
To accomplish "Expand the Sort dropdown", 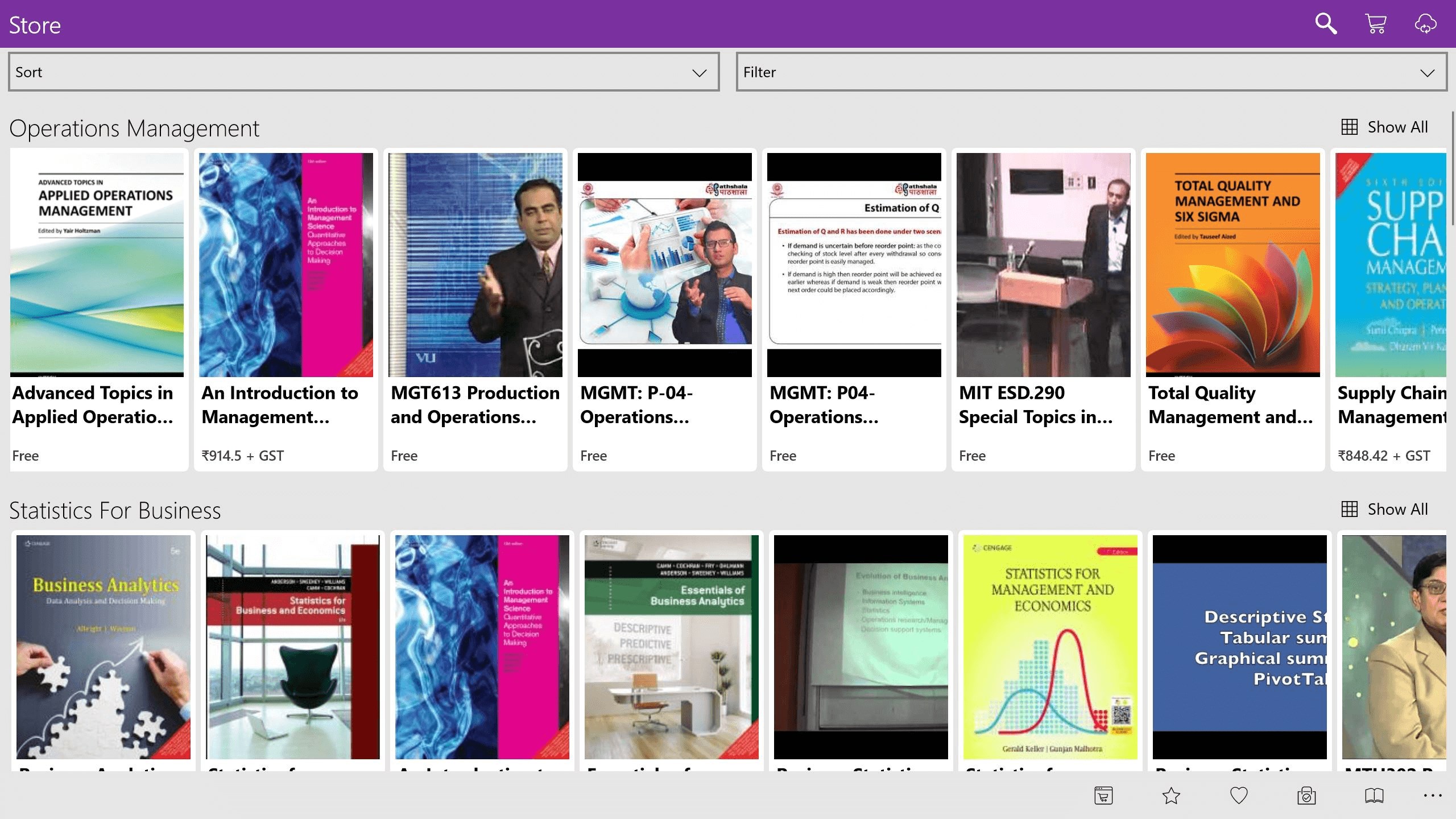I will coord(364,72).
